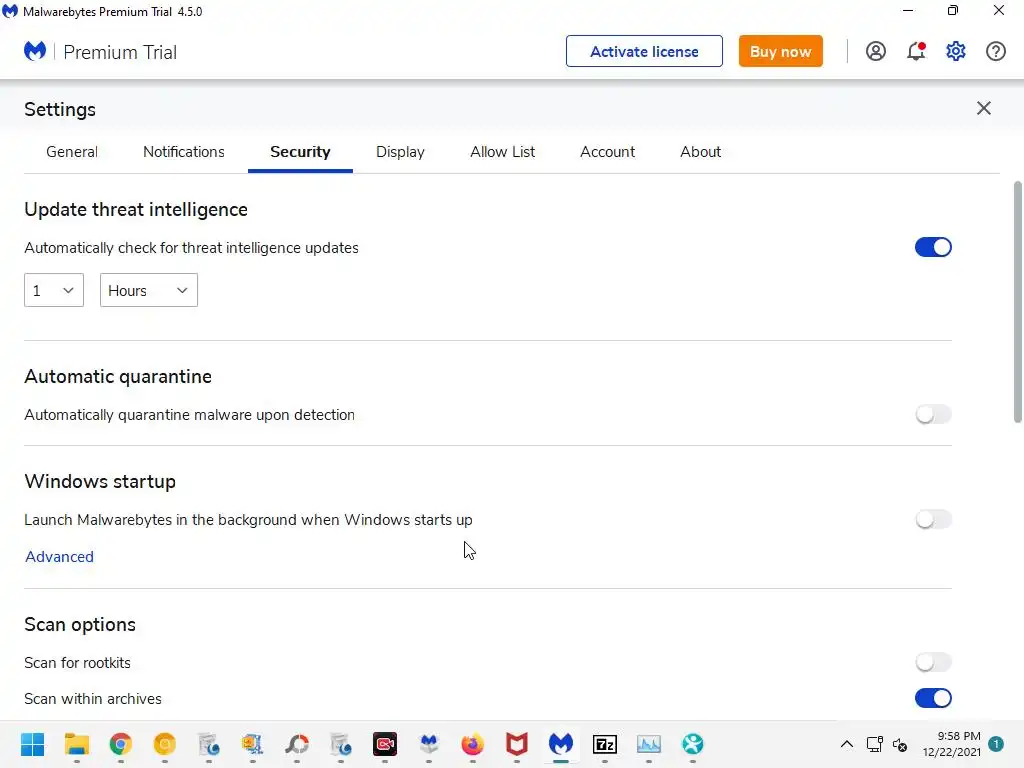Open the blue box app left of Firefox
The height and width of the screenshot is (768, 1024).
point(428,744)
